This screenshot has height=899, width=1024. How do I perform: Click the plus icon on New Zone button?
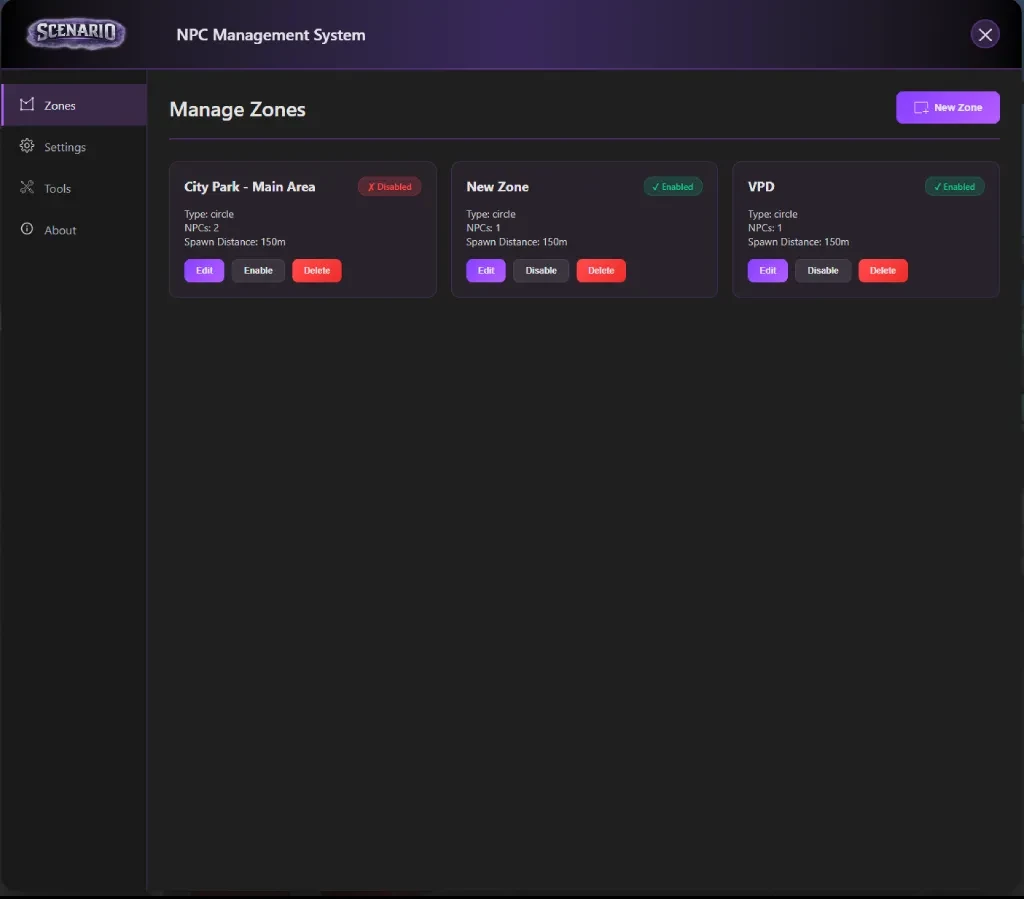coord(921,108)
